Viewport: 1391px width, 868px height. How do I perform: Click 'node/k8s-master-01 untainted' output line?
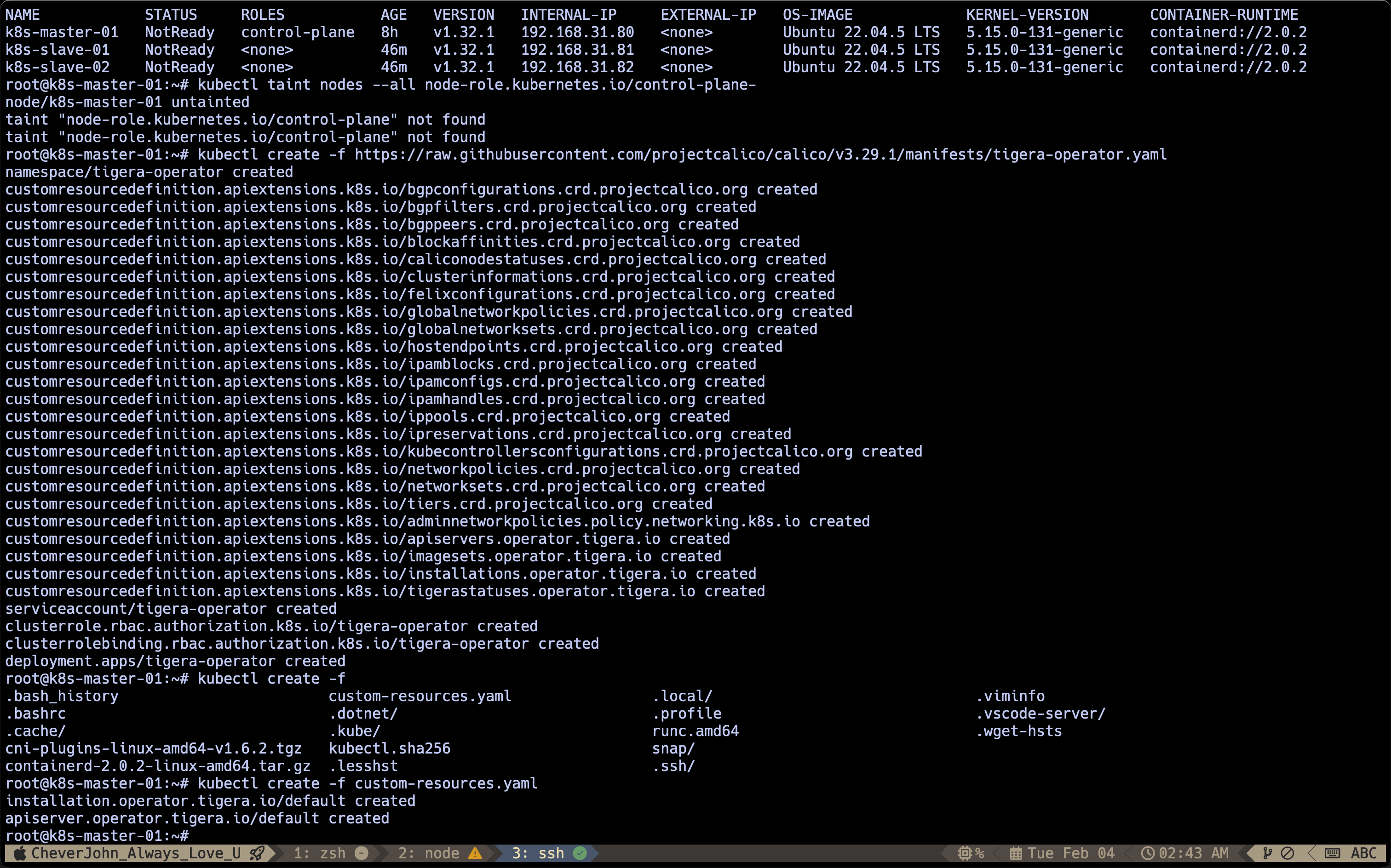[127, 102]
